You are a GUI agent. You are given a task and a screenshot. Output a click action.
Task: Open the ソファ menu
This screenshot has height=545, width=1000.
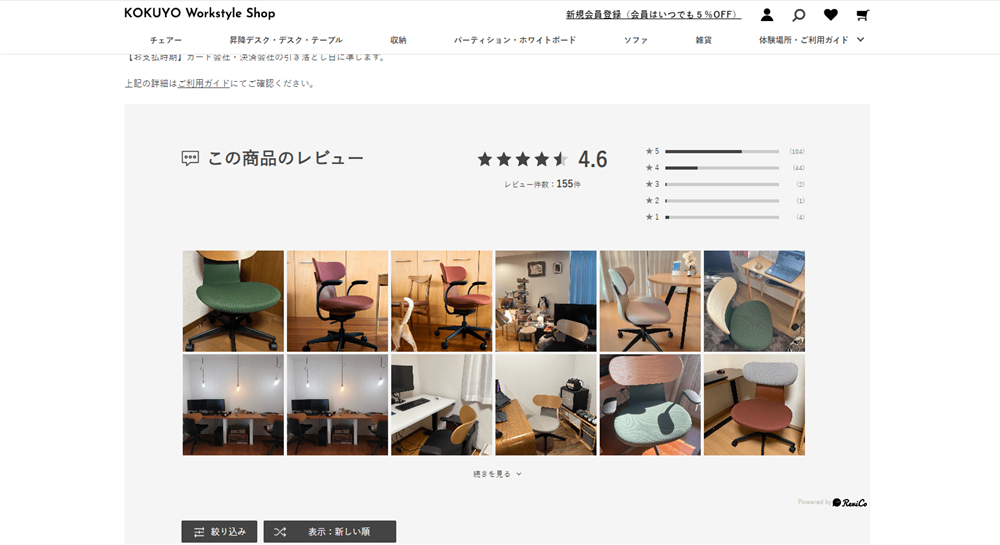[x=635, y=40]
